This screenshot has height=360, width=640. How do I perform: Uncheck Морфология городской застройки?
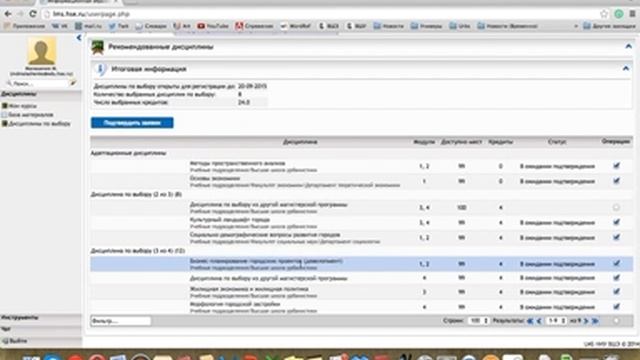616,307
